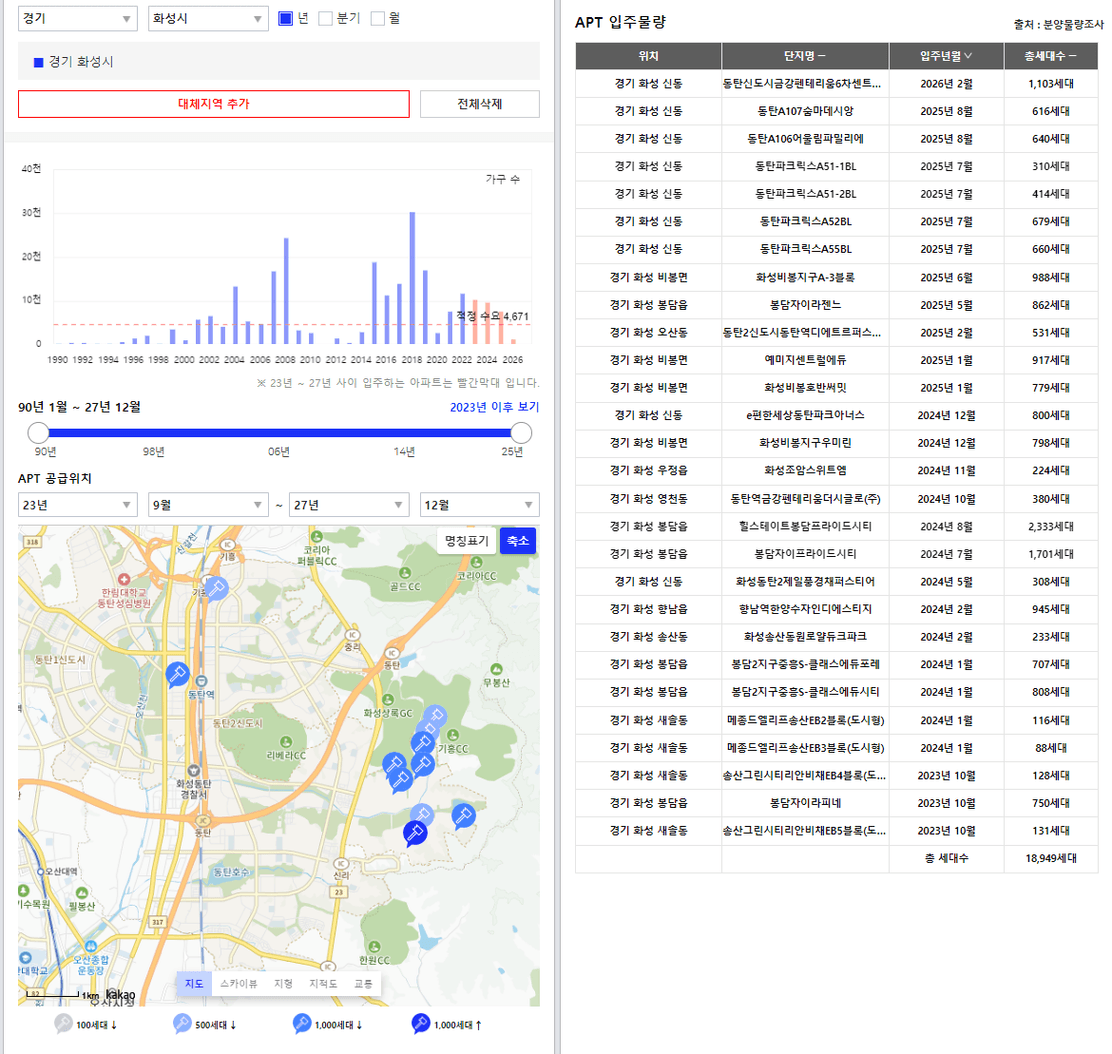Select row 예미지센트럴에듀
This screenshot has height=1054, width=1112.
(836, 360)
